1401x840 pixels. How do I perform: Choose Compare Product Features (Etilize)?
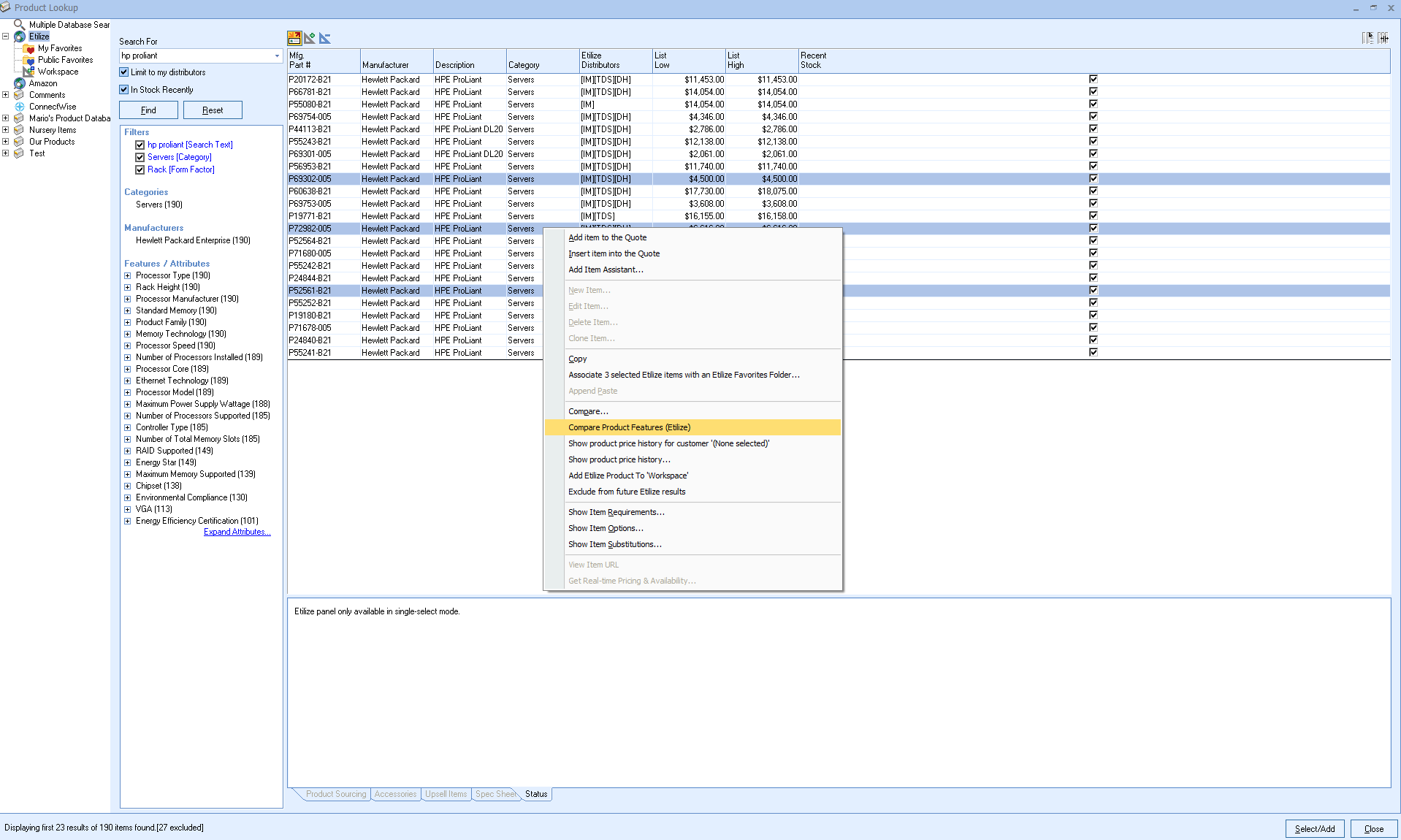point(629,427)
